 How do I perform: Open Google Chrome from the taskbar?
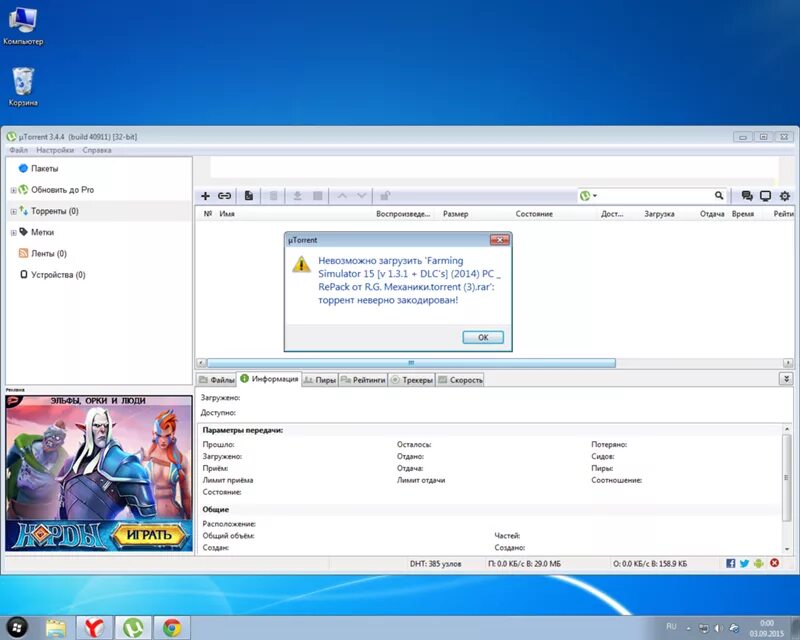point(172,627)
